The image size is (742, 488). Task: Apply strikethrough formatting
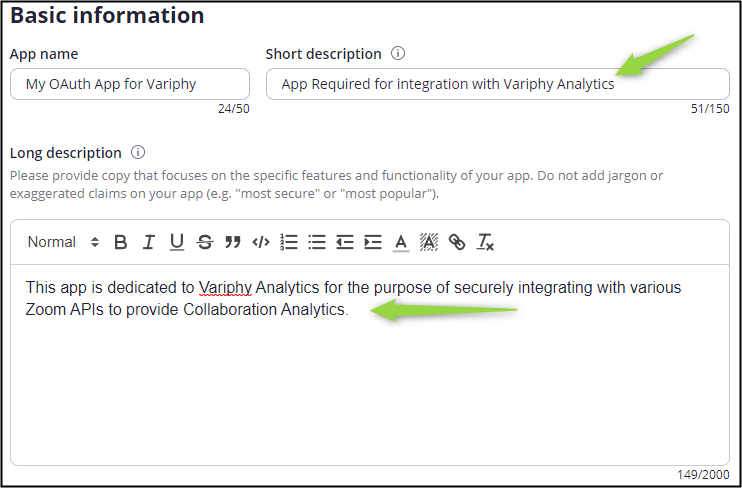point(205,242)
